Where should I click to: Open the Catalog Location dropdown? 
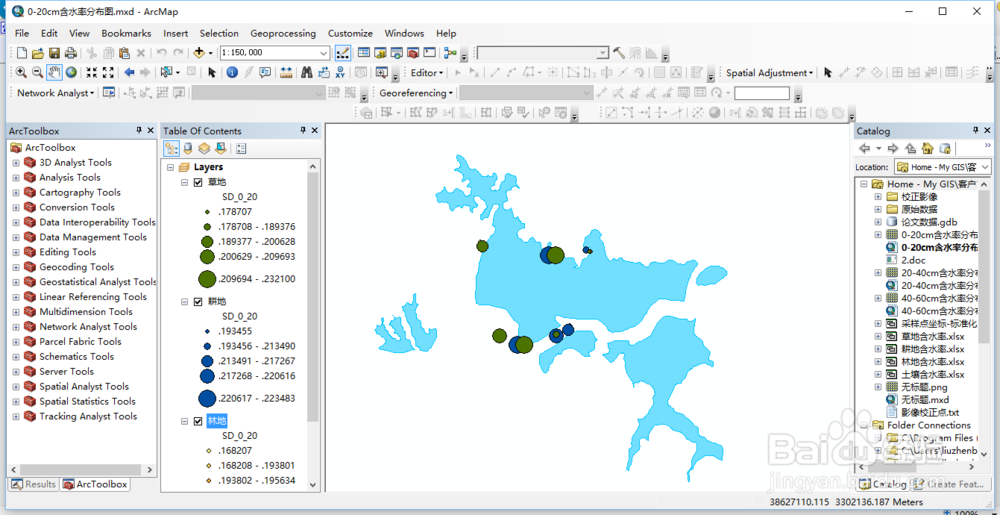click(x=985, y=167)
